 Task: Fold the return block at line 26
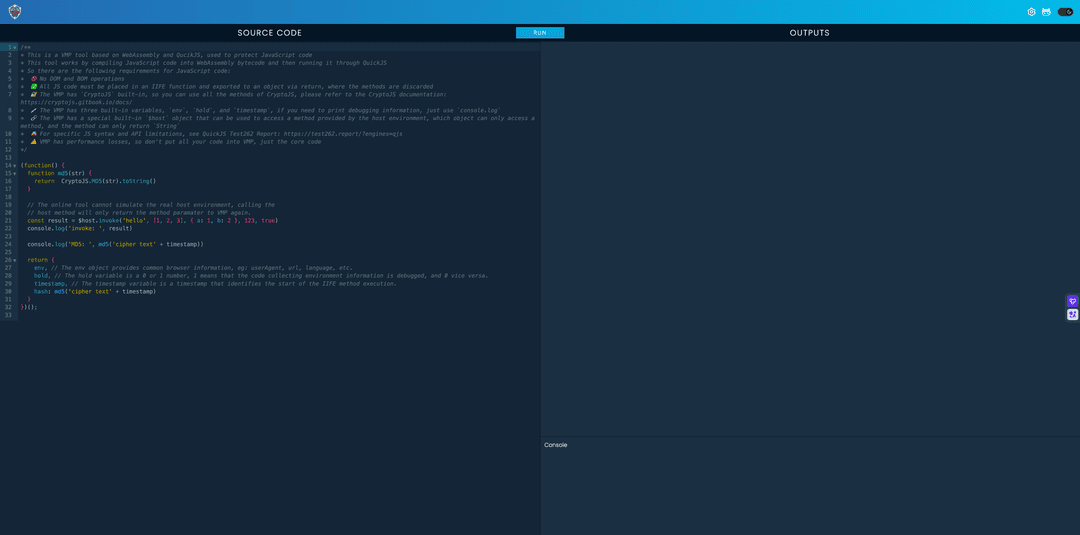(15, 260)
